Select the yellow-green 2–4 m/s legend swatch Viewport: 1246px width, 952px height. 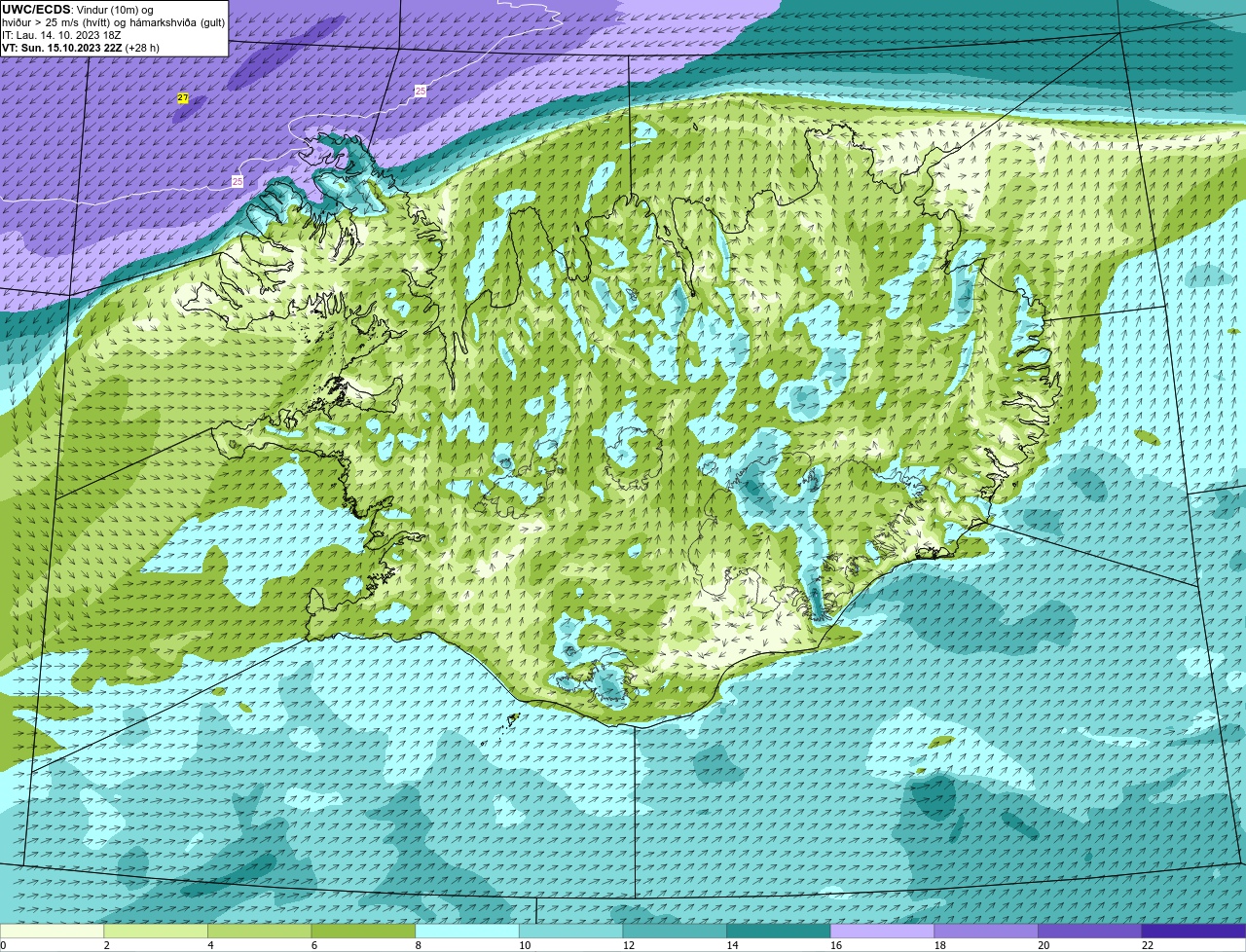coord(156,931)
